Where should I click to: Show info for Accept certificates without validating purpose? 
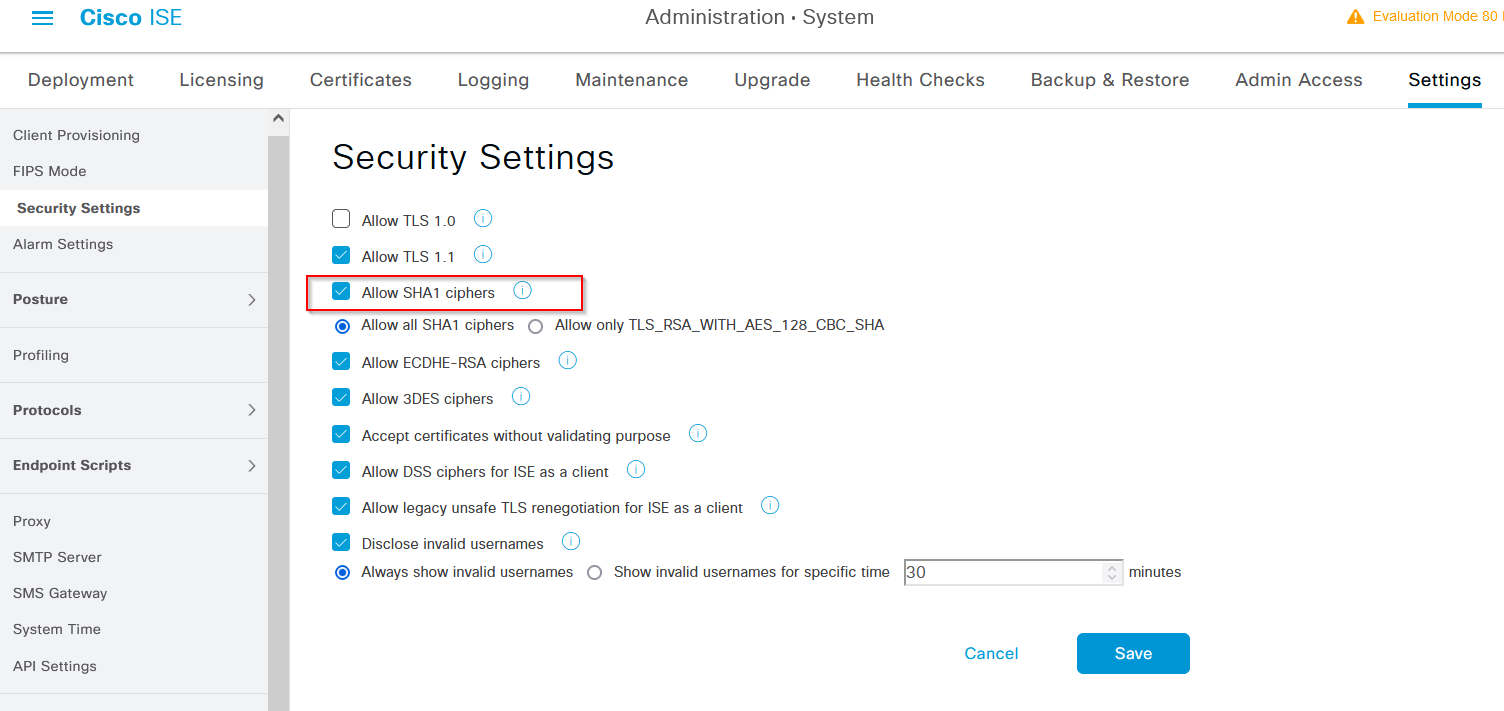698,434
